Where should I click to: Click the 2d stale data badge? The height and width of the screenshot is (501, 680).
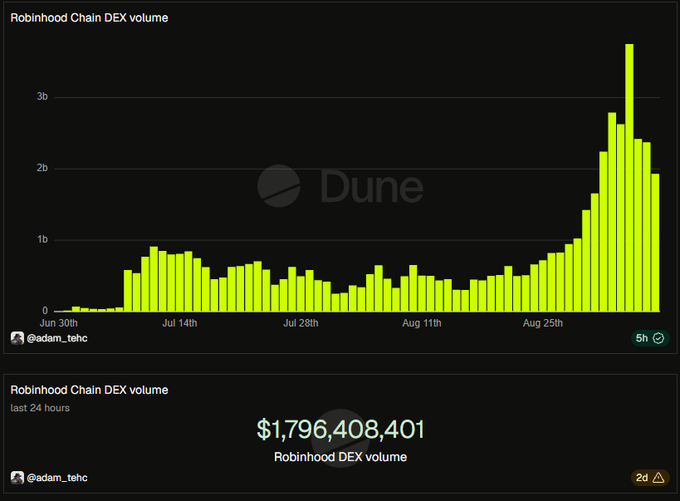(650, 478)
